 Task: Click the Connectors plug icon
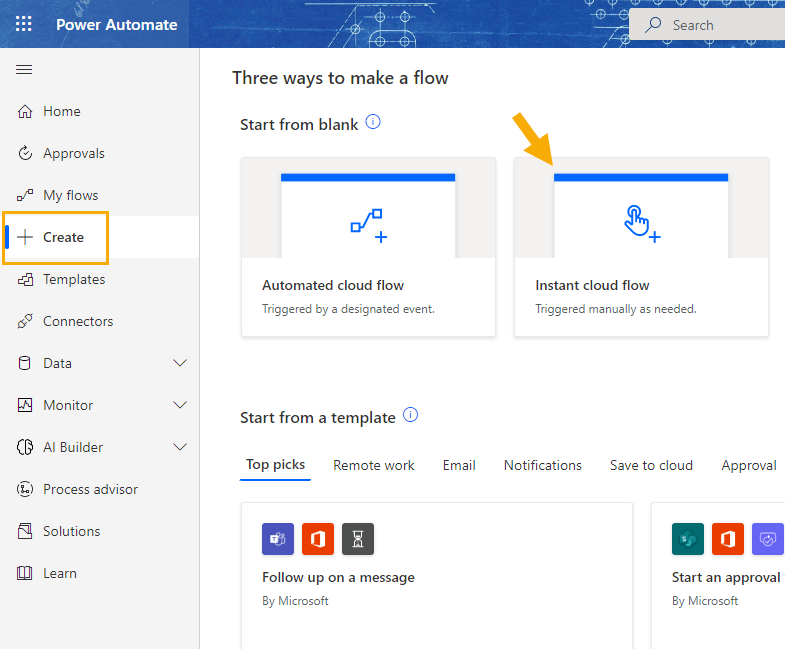25,321
